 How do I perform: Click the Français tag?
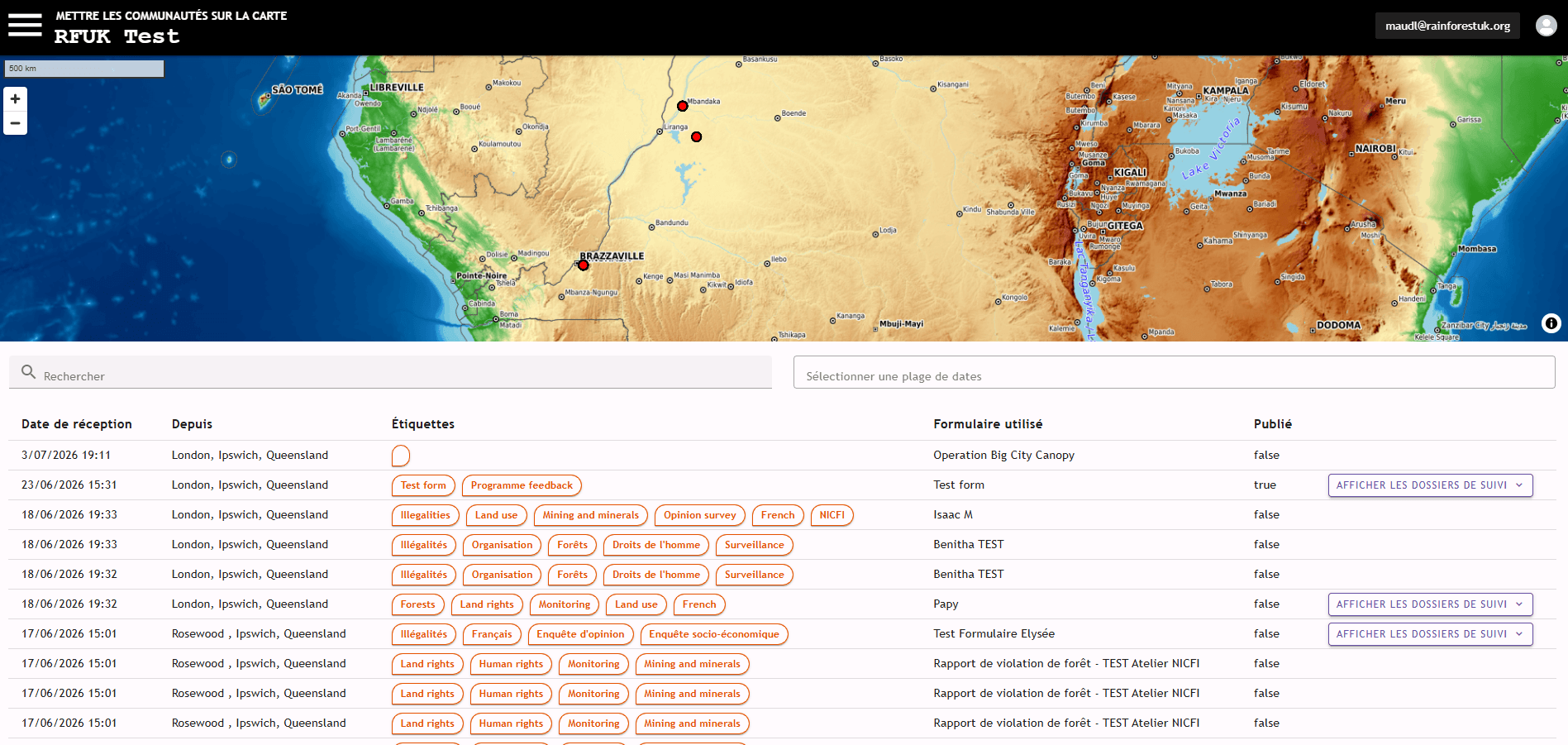point(492,634)
